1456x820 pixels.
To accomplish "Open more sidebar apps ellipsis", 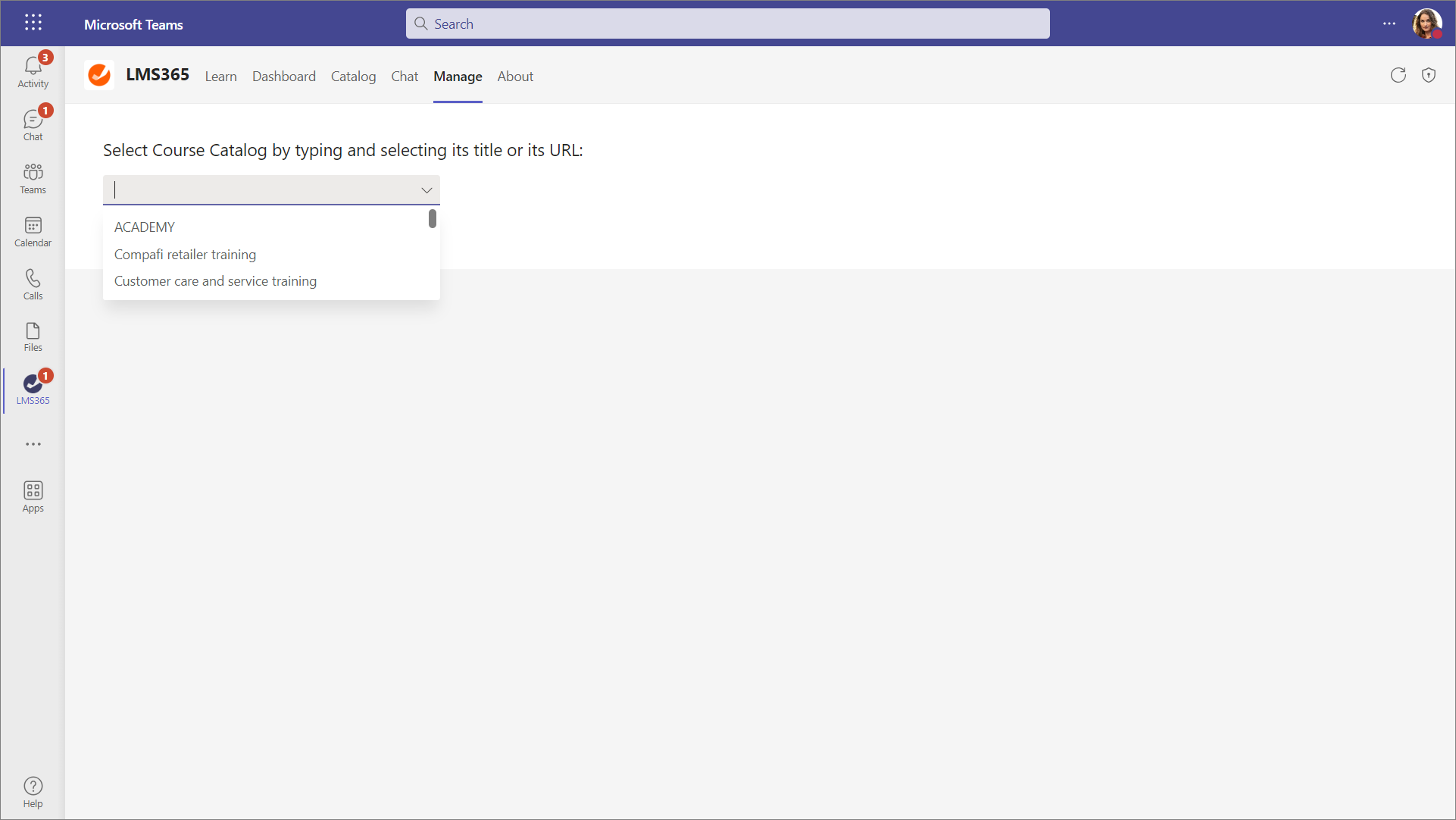I will click(33, 444).
